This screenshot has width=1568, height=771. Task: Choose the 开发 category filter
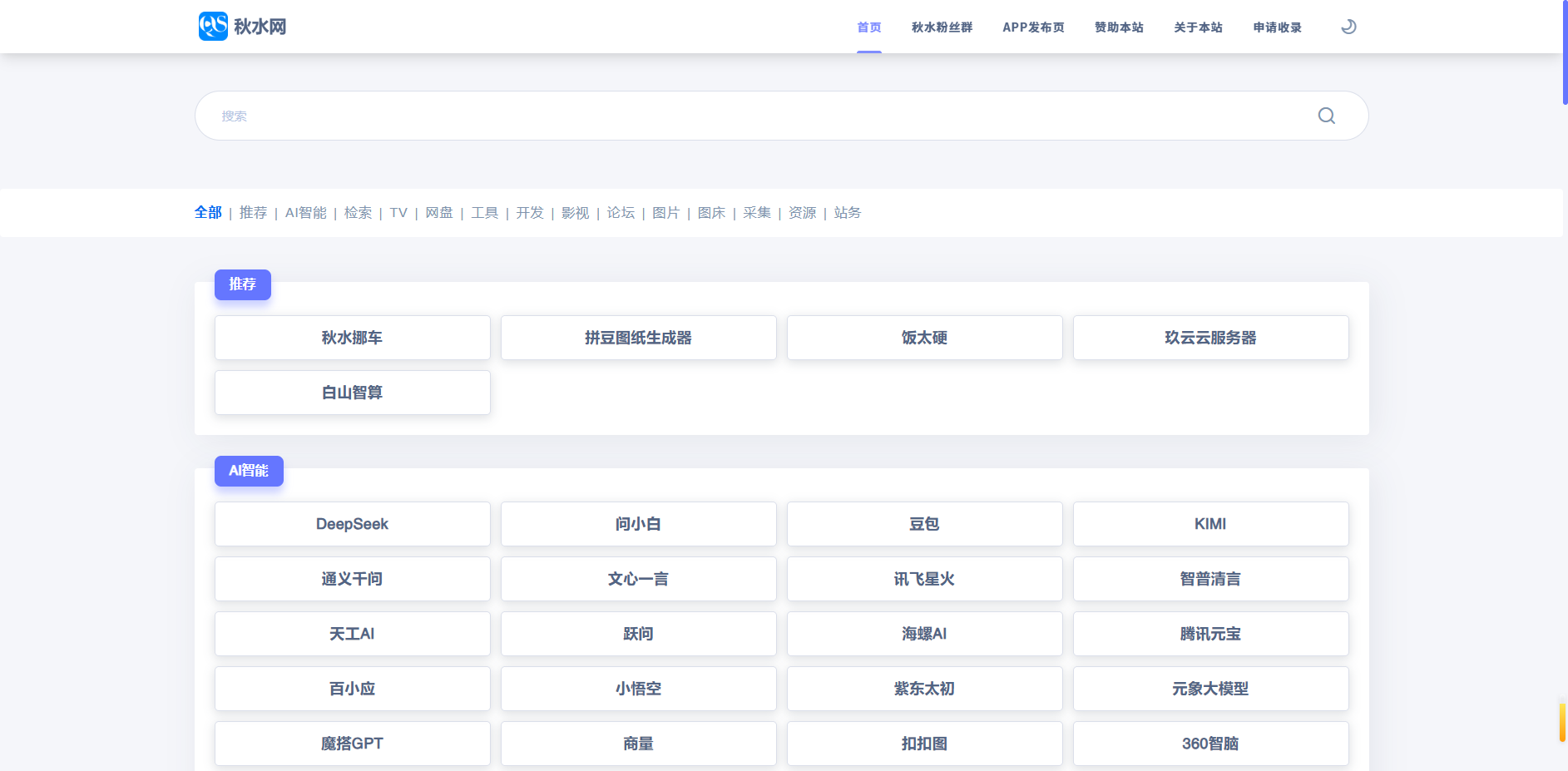click(530, 213)
